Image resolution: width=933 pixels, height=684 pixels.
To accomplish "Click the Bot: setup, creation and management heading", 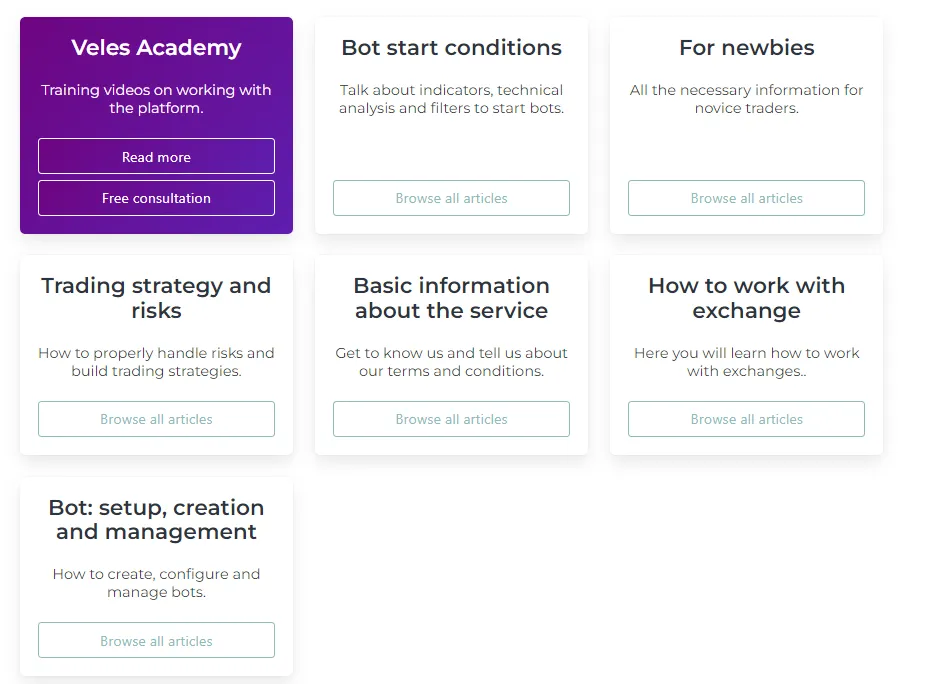I will pyautogui.click(x=156, y=520).
